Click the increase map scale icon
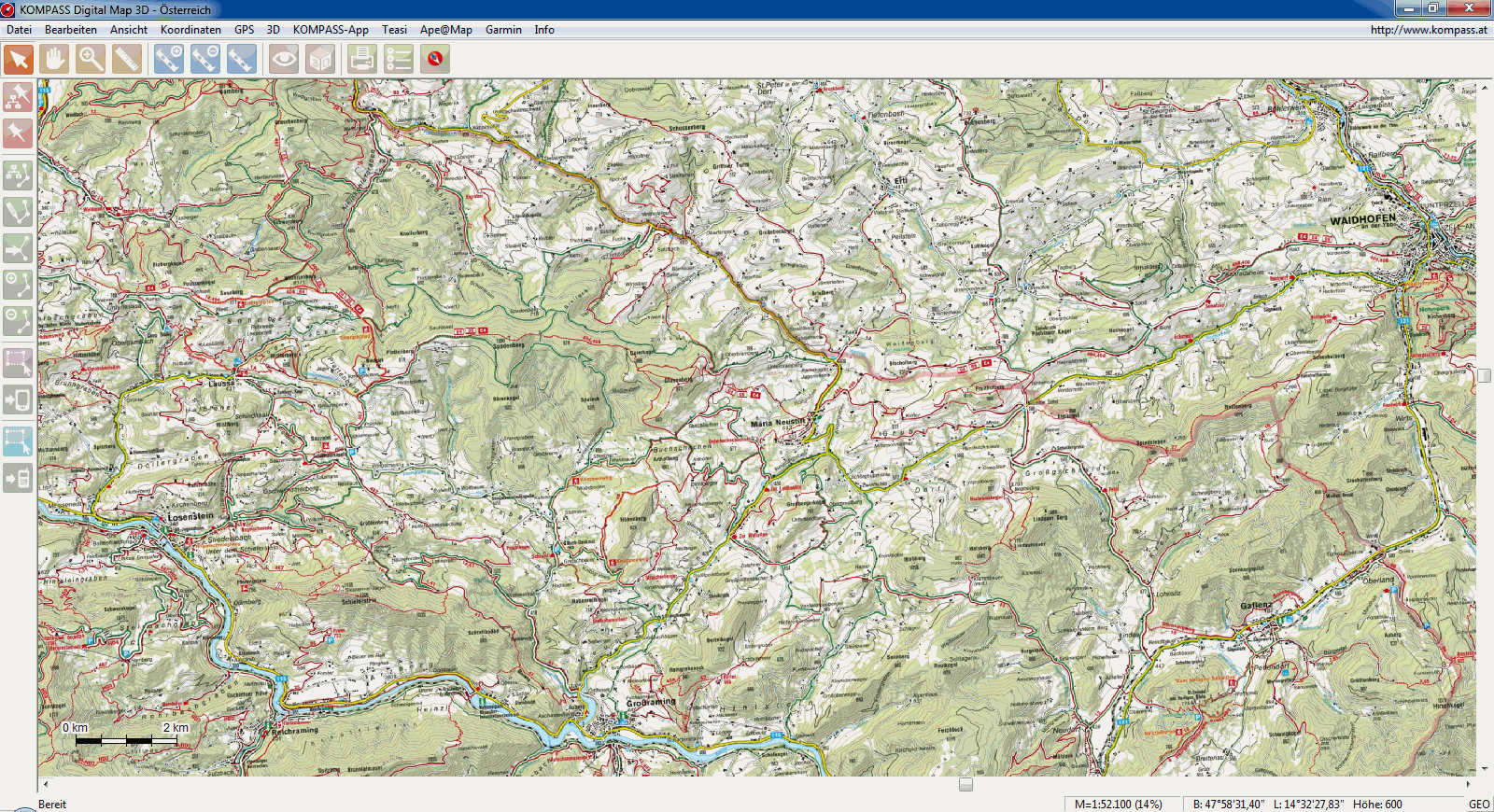Screen dimensions: 1494x812 point(169,59)
